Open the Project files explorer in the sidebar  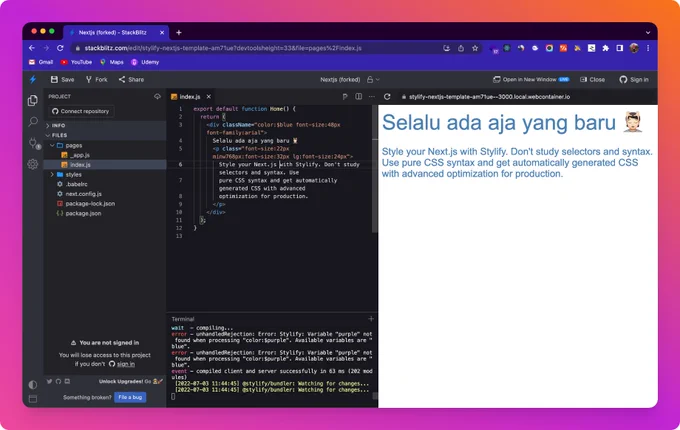tap(33, 101)
